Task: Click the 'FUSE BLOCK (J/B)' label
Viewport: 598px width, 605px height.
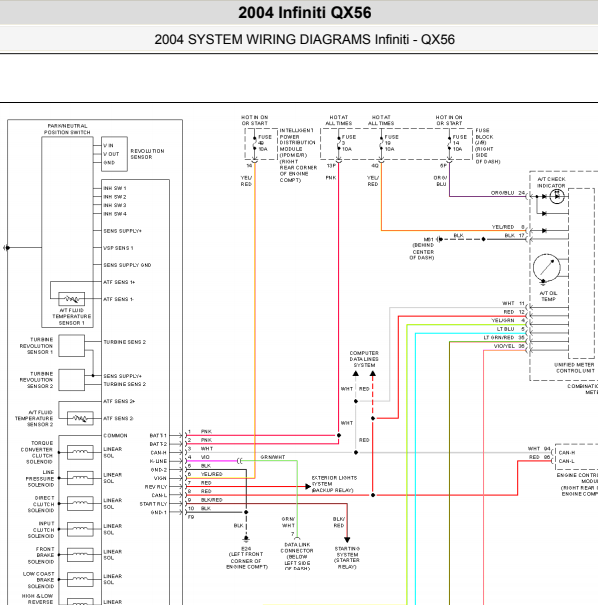Action: point(488,146)
